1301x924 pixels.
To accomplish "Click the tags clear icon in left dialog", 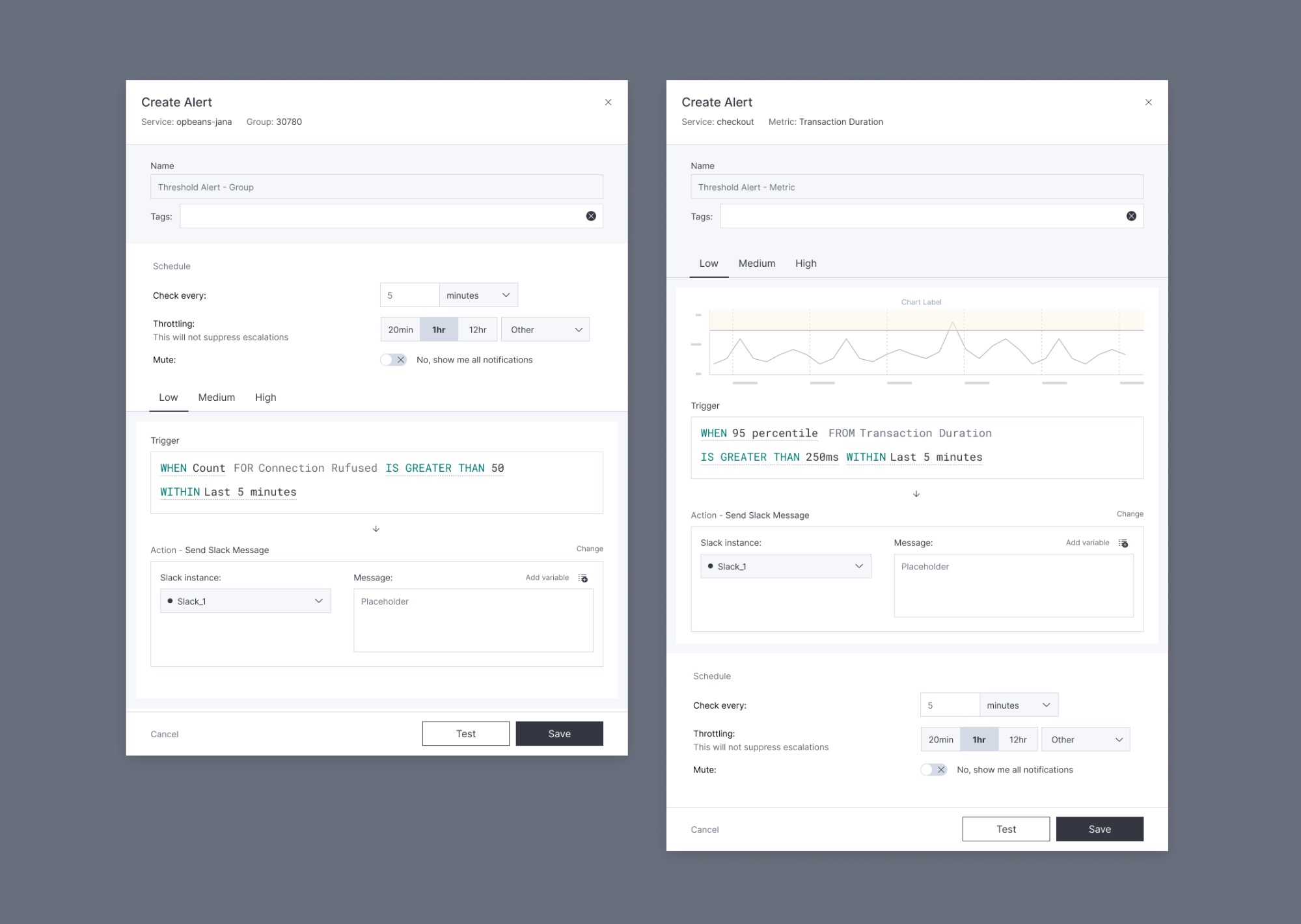I will (x=591, y=215).
